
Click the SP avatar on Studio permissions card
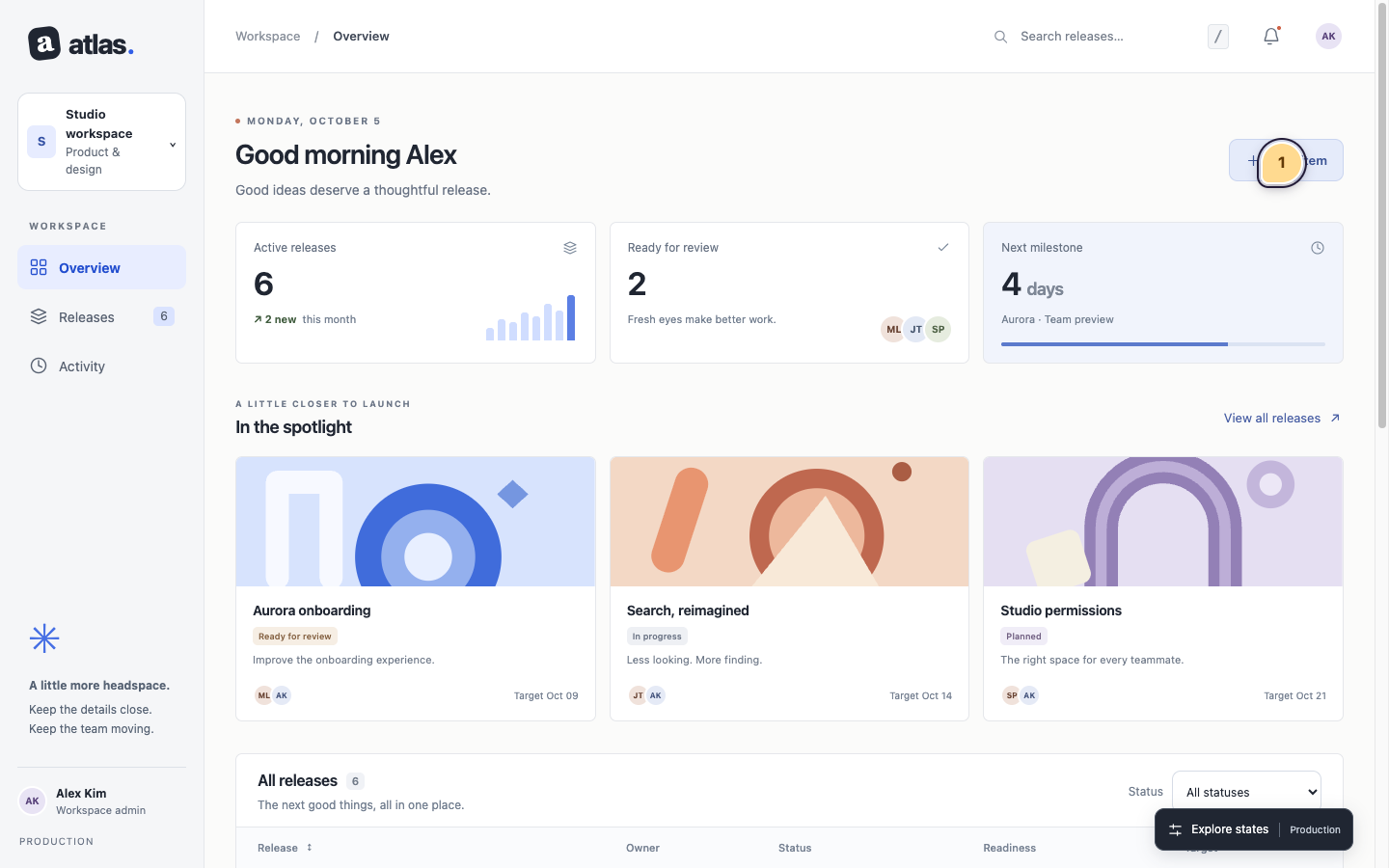click(1011, 695)
